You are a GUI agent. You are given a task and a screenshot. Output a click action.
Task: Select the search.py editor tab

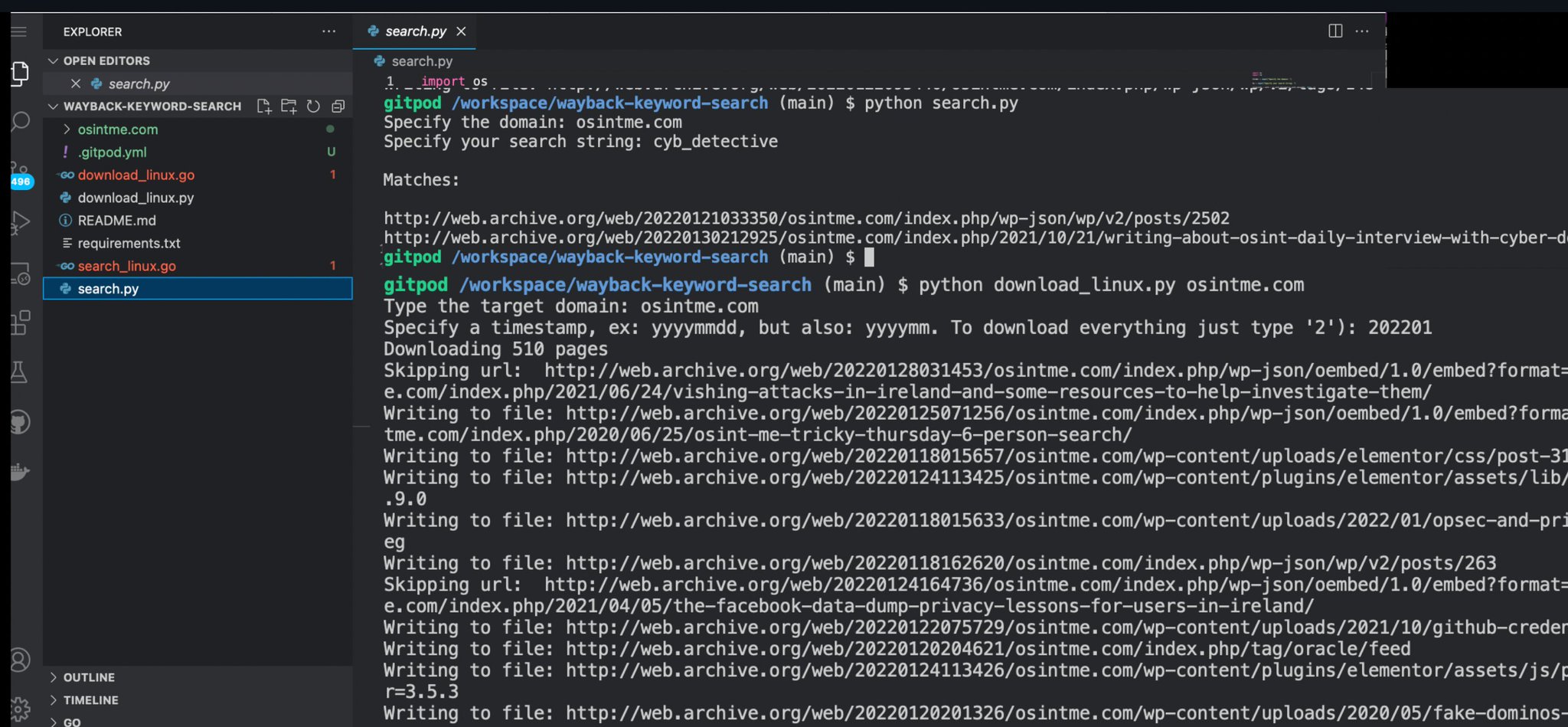[x=416, y=31]
